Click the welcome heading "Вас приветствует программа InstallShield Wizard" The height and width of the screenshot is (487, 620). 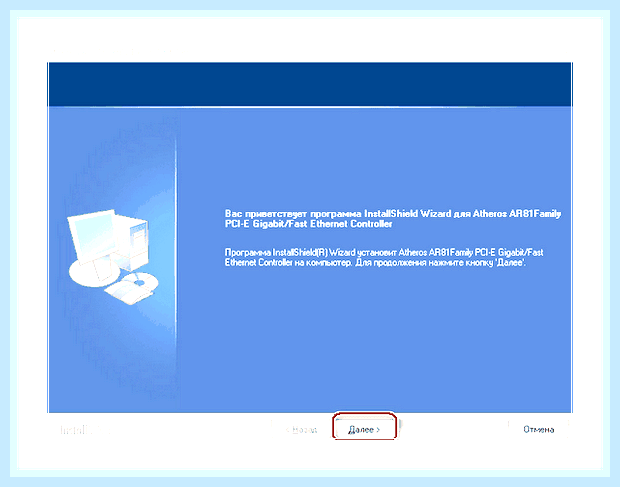[338, 214]
